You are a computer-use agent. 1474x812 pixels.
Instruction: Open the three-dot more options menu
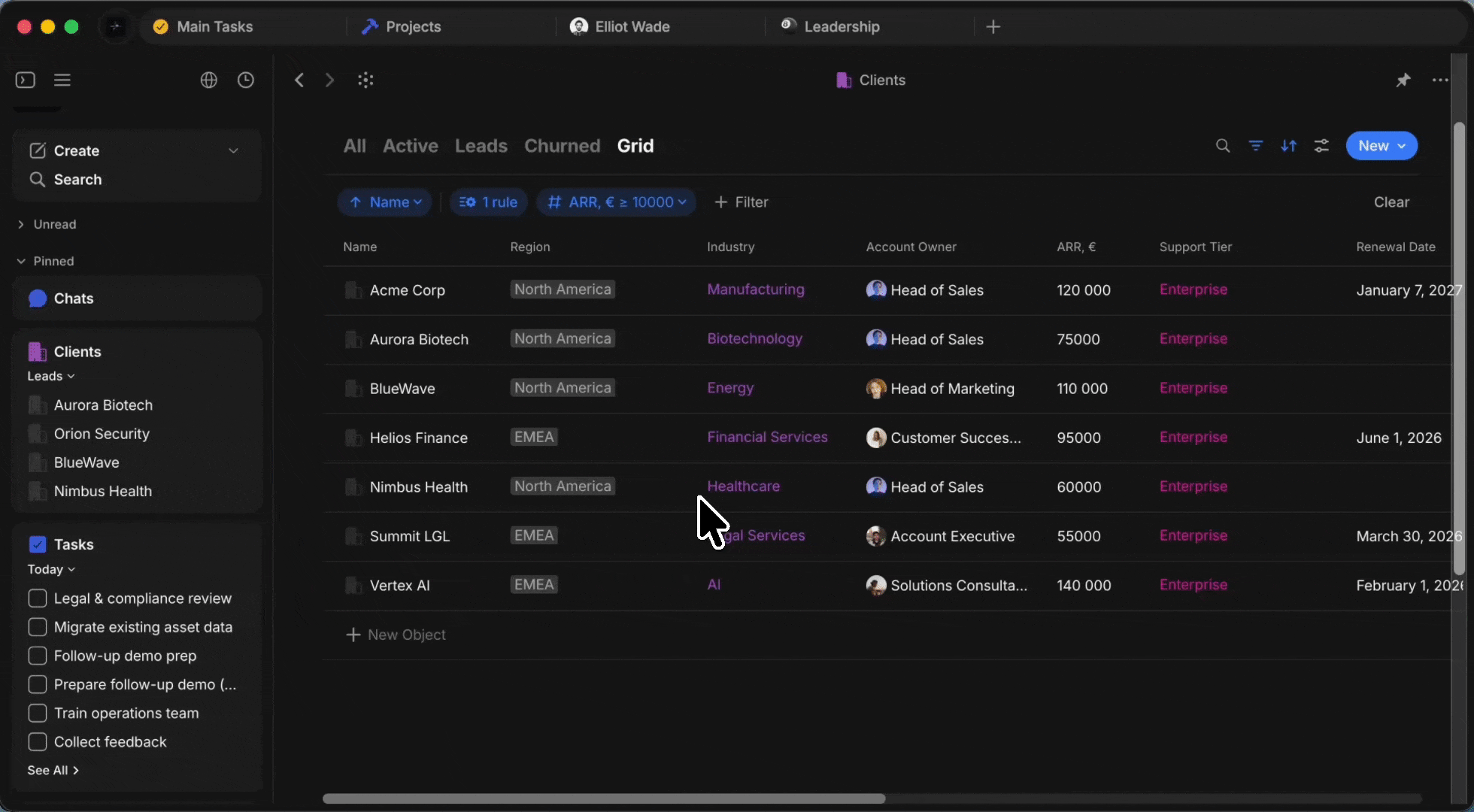pos(1440,80)
